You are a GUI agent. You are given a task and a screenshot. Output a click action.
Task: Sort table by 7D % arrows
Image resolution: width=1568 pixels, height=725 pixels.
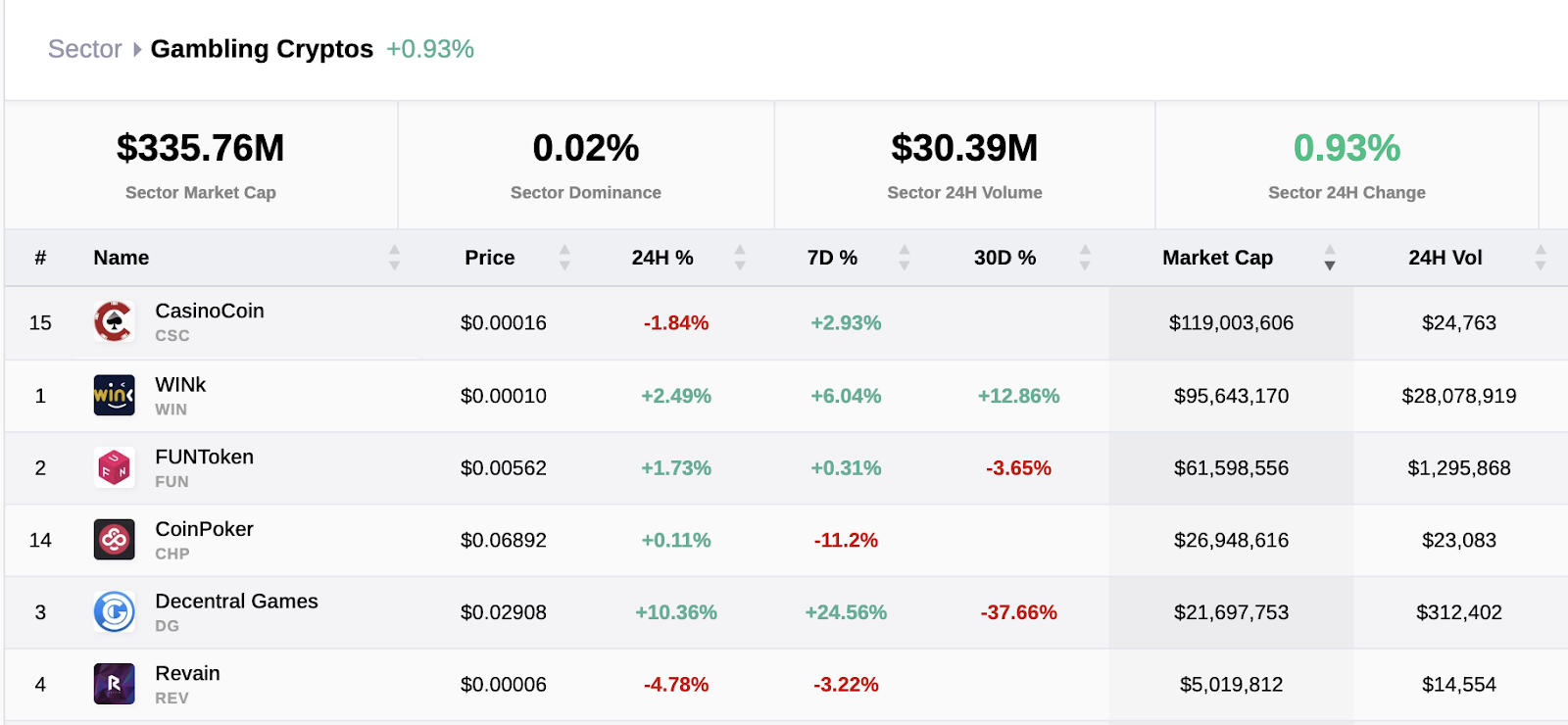(x=905, y=258)
